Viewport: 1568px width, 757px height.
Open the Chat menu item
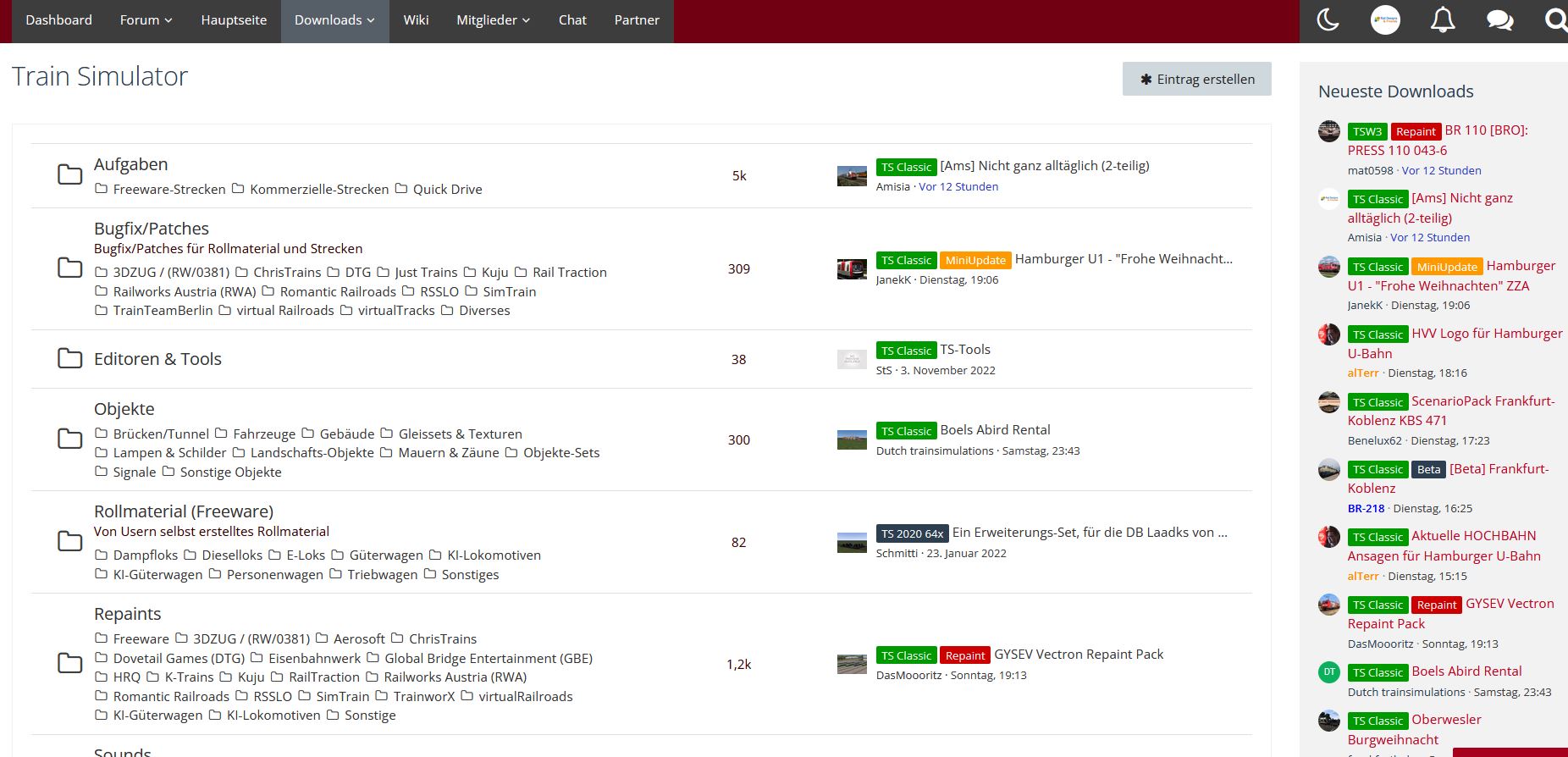pos(572,20)
